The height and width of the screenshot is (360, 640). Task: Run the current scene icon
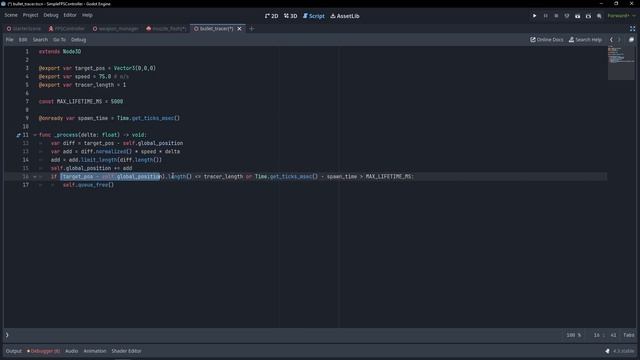point(578,16)
